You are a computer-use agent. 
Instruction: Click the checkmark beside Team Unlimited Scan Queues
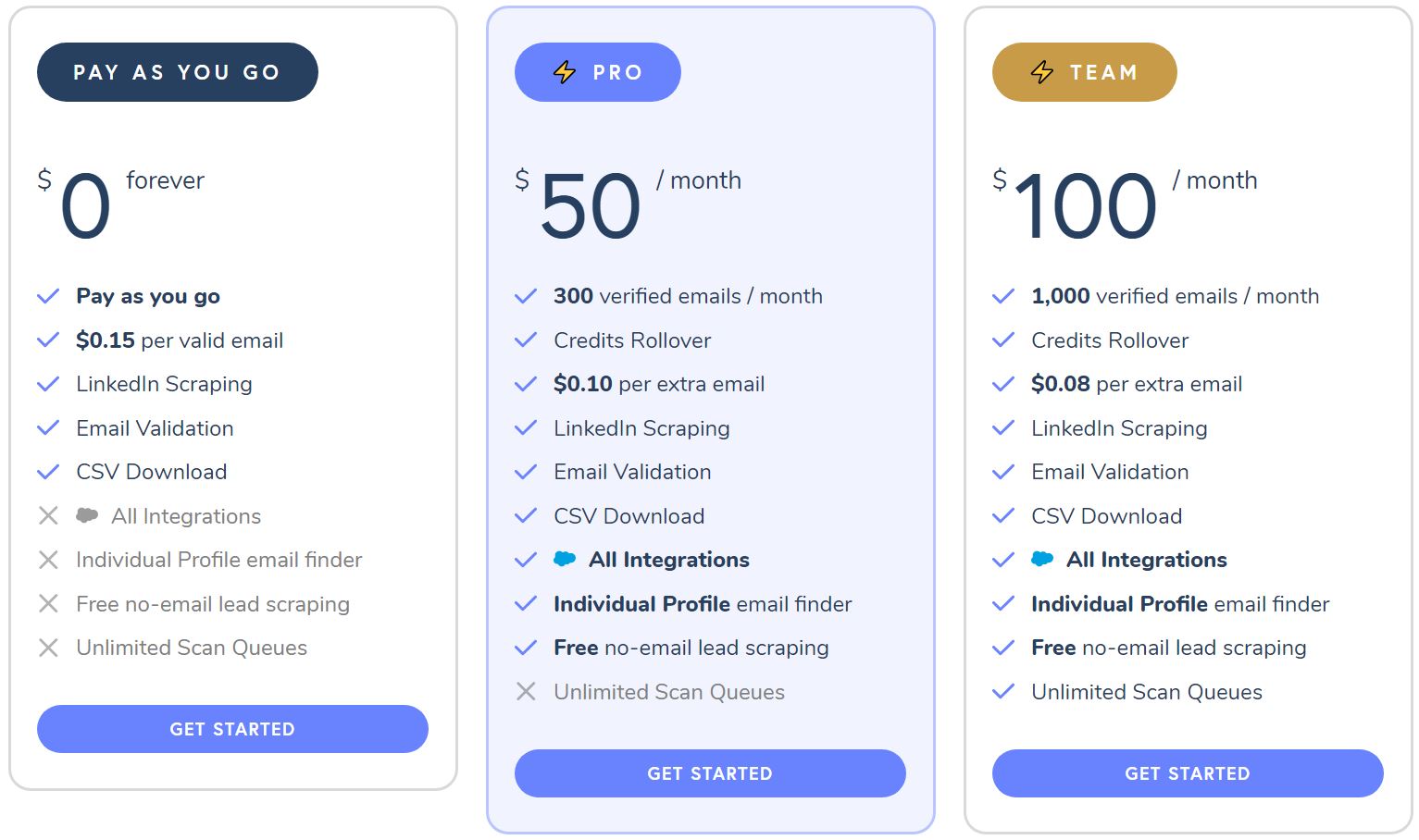1003,691
